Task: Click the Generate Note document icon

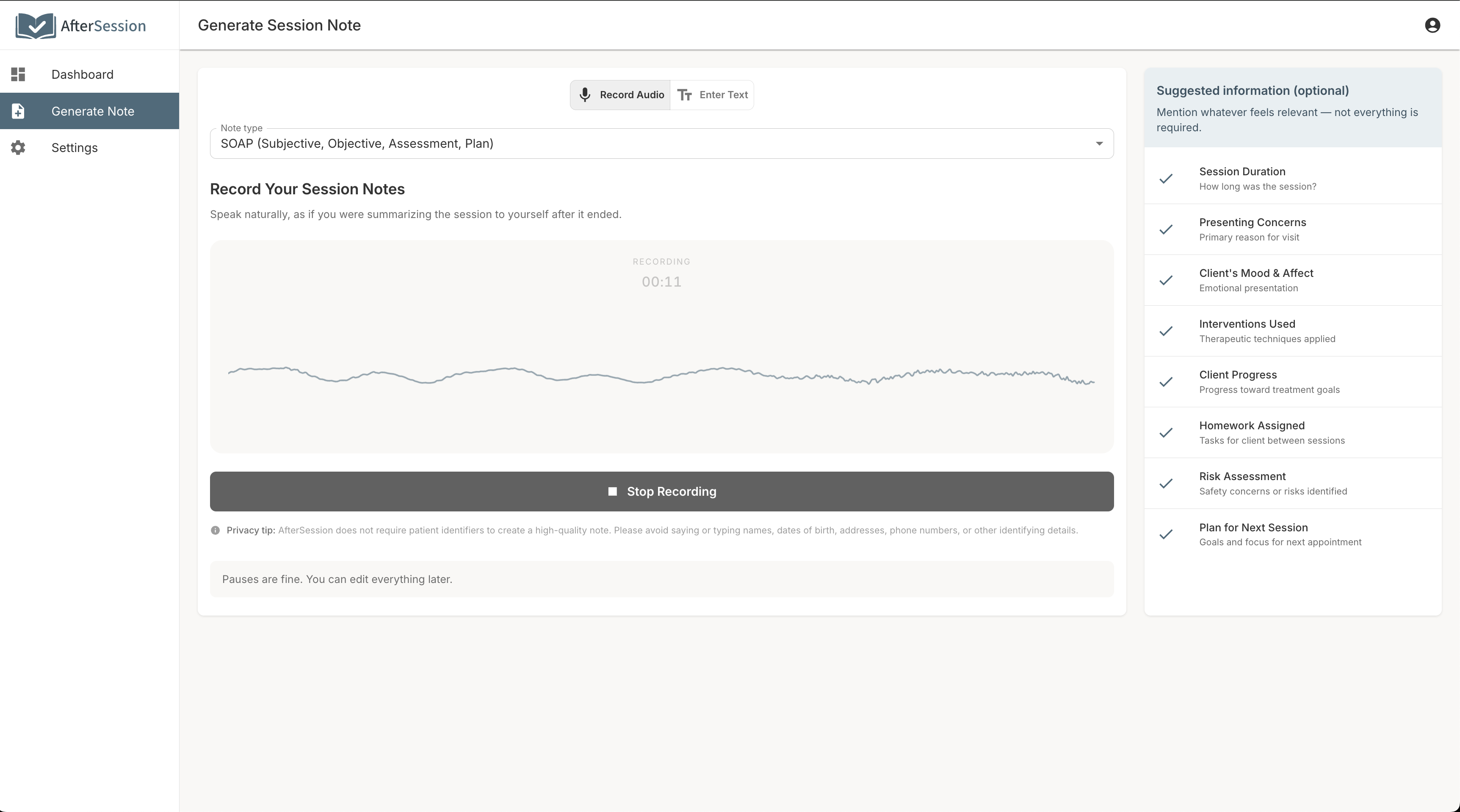Action: pyautogui.click(x=17, y=111)
